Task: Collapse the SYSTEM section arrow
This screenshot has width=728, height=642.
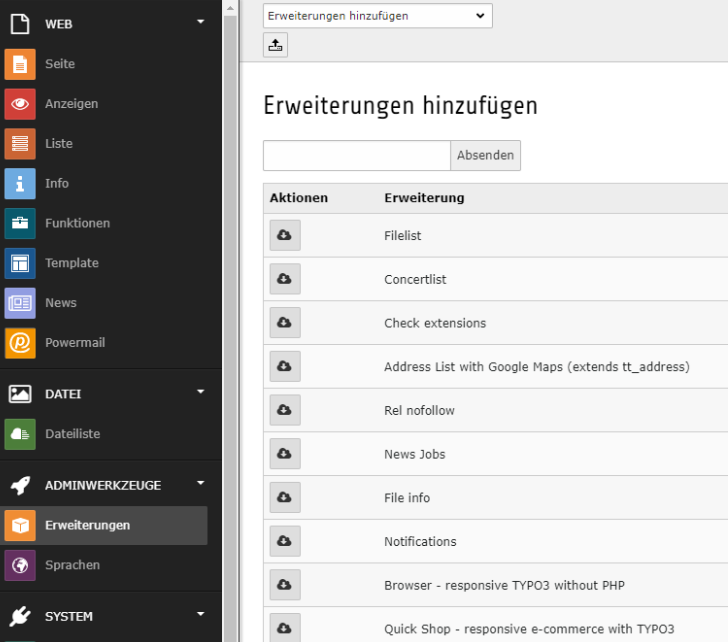Action: click(201, 614)
